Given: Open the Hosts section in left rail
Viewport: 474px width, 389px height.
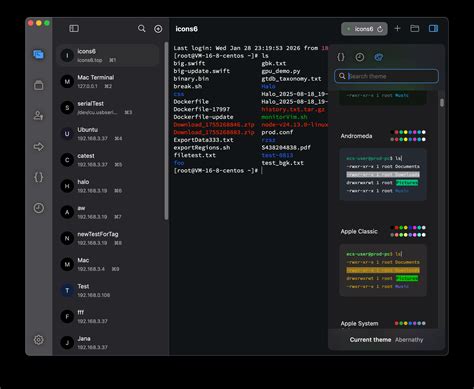Looking at the screenshot, I should point(39,54).
